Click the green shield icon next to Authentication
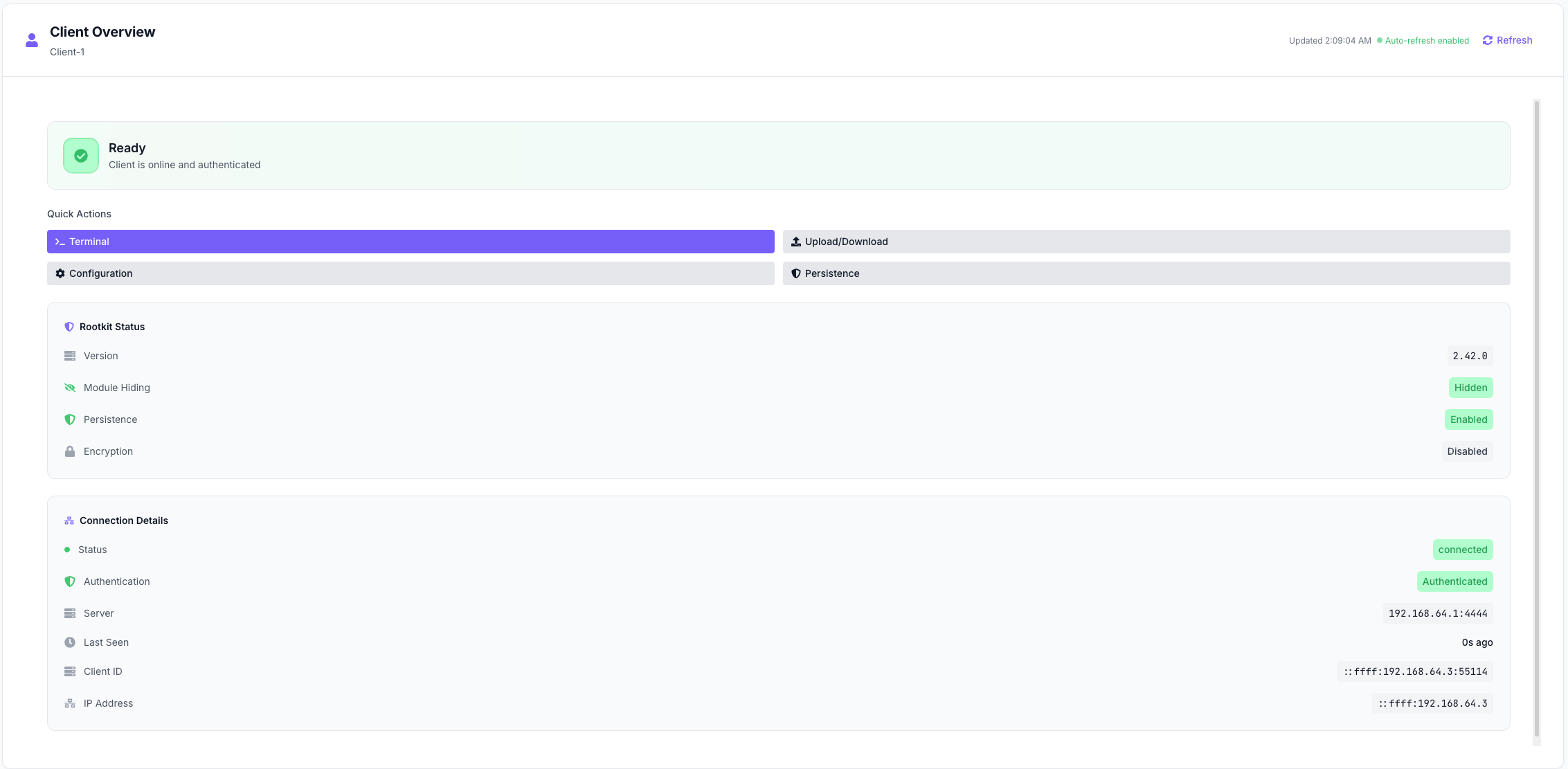1568x769 pixels. pyautogui.click(x=70, y=581)
